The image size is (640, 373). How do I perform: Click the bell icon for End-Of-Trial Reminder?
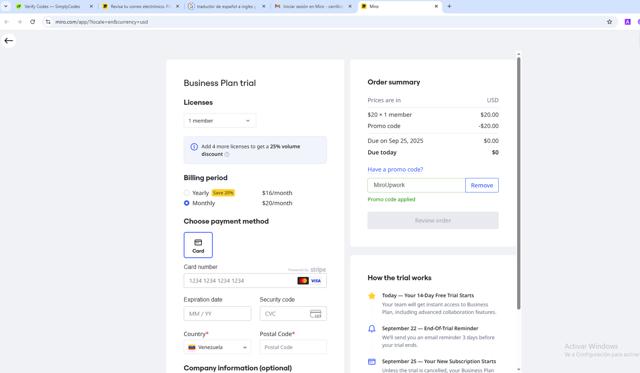click(x=371, y=329)
